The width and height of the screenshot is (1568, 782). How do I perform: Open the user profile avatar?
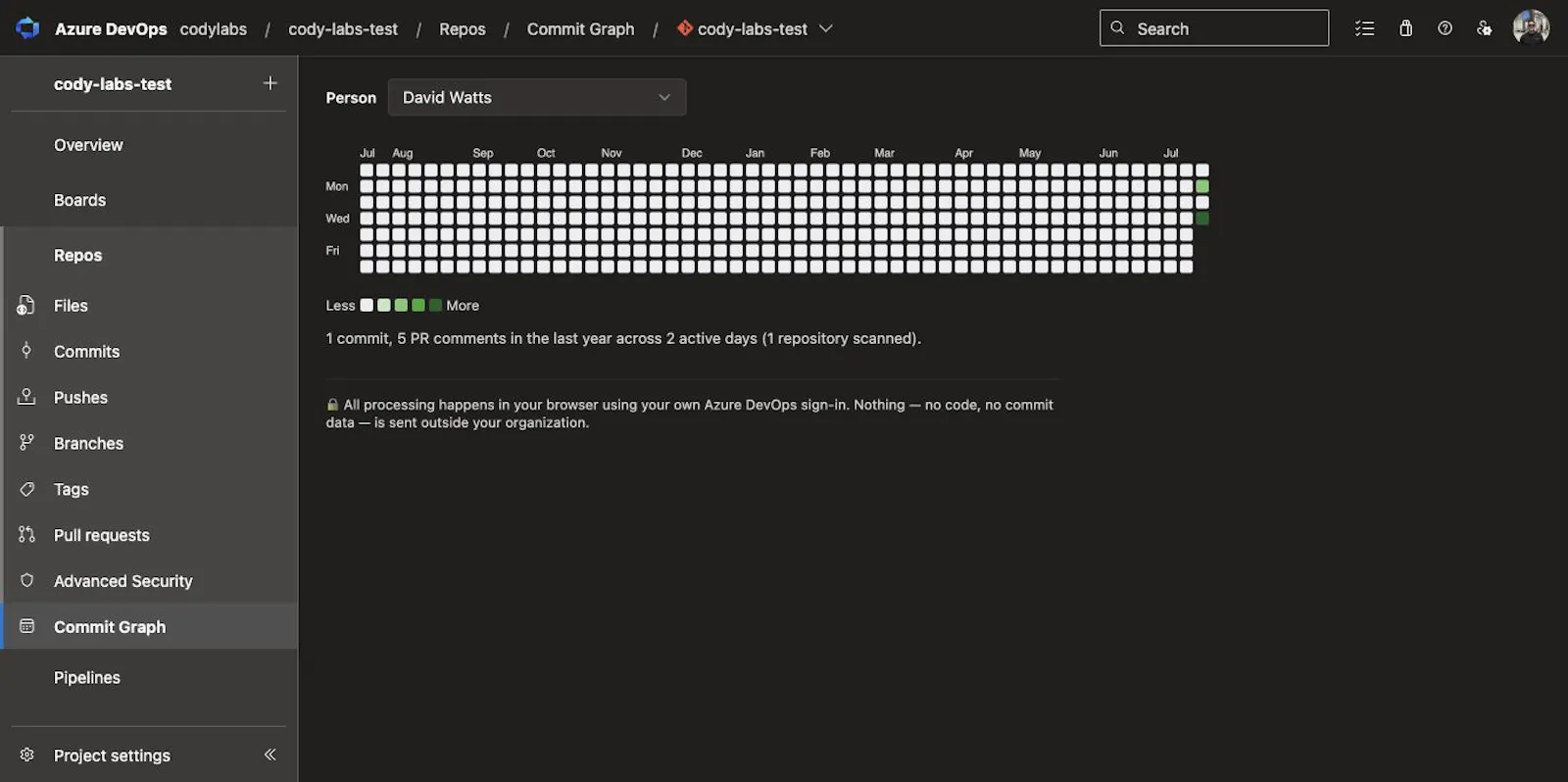click(1531, 27)
